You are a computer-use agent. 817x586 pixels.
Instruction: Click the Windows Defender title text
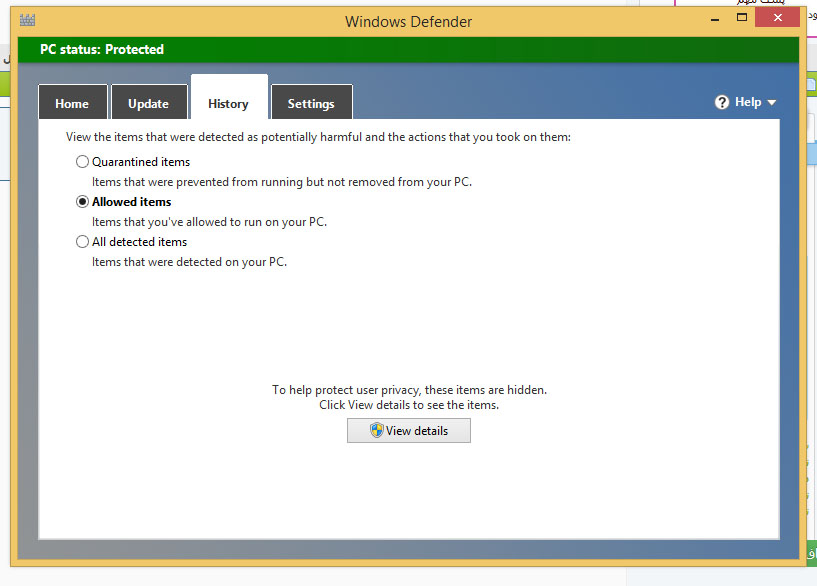408,22
